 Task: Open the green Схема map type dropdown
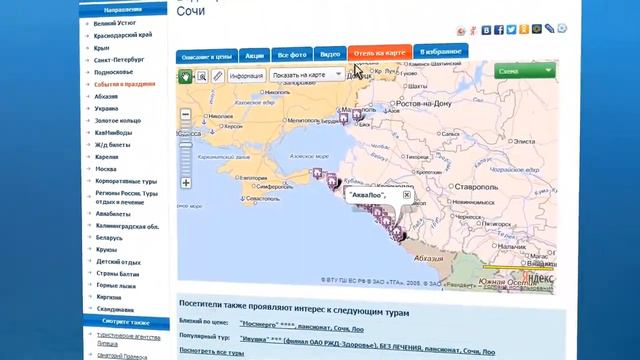pyautogui.click(x=524, y=71)
